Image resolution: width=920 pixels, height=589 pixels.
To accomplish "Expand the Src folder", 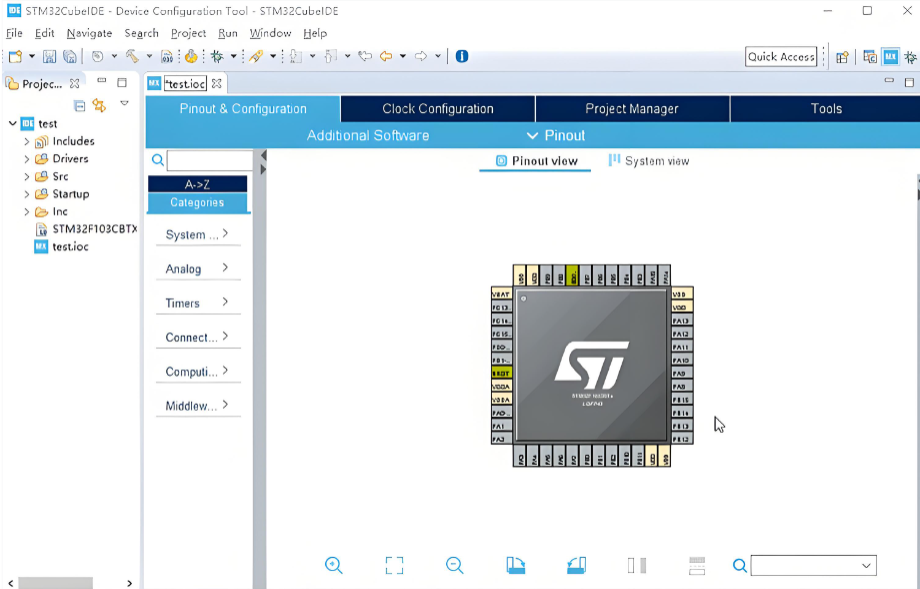I will click(26, 177).
